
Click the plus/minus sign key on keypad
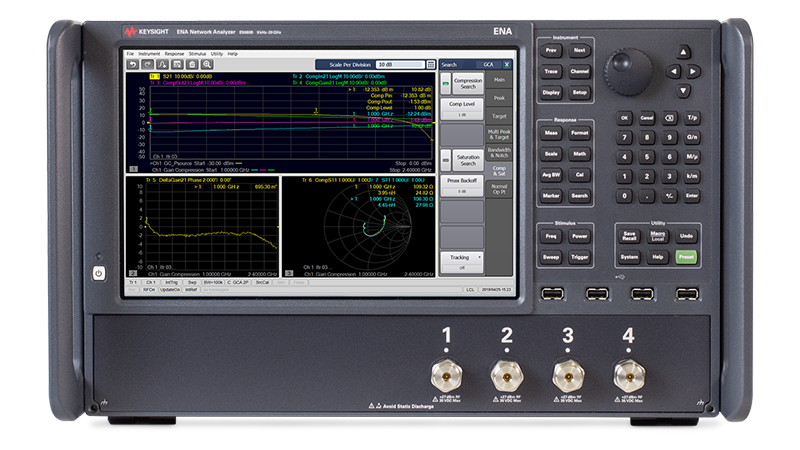(669, 196)
